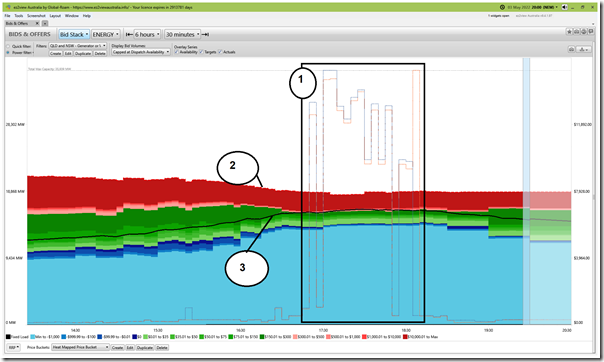Open the Help menu

[x=87, y=16]
